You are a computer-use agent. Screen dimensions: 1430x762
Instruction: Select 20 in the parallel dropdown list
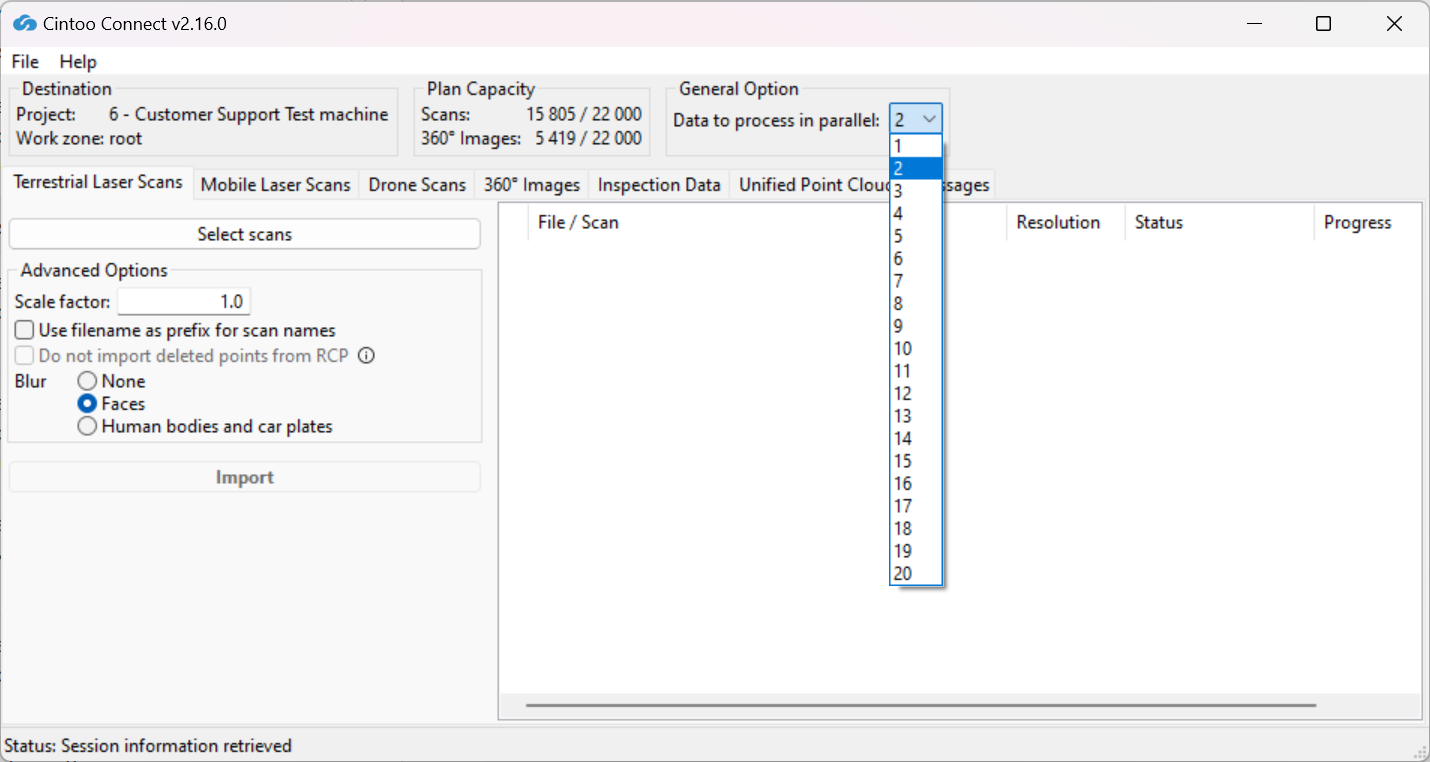(916, 573)
